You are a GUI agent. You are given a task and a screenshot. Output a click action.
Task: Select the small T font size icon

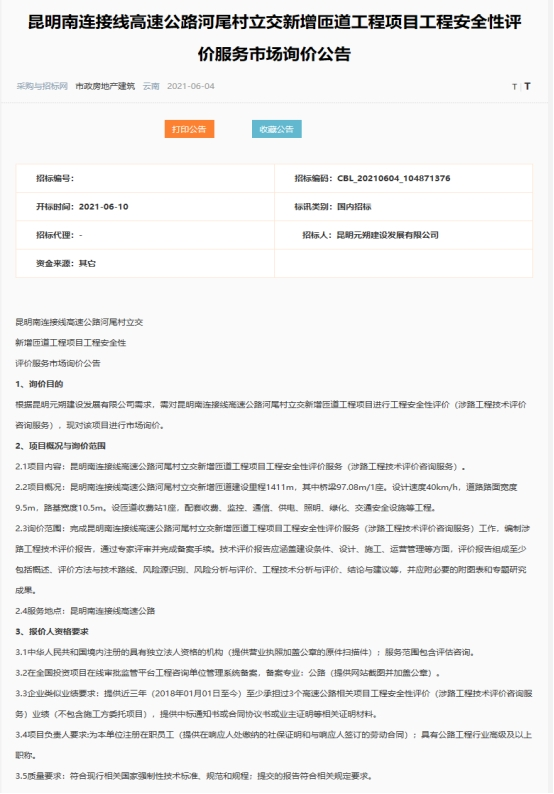click(515, 87)
